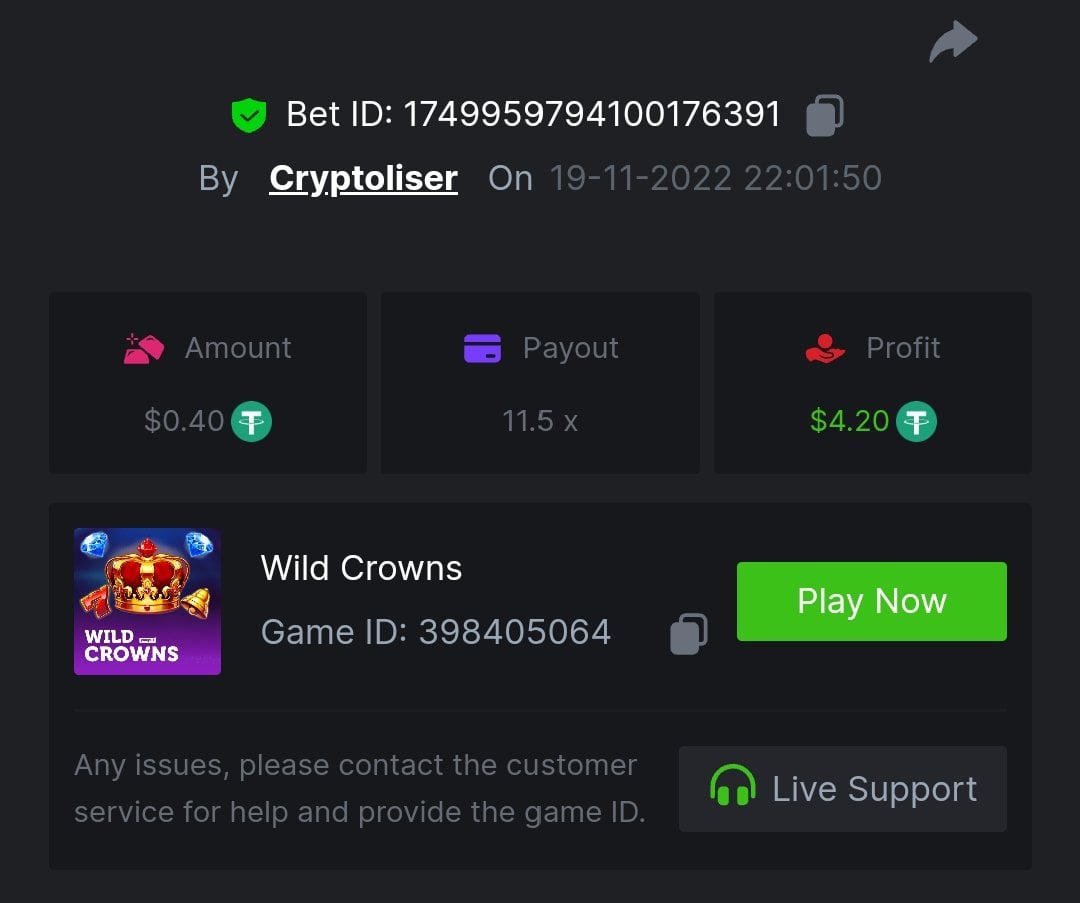Copy the Bet ID
Viewport: 1080px width, 903px height.
(825, 115)
